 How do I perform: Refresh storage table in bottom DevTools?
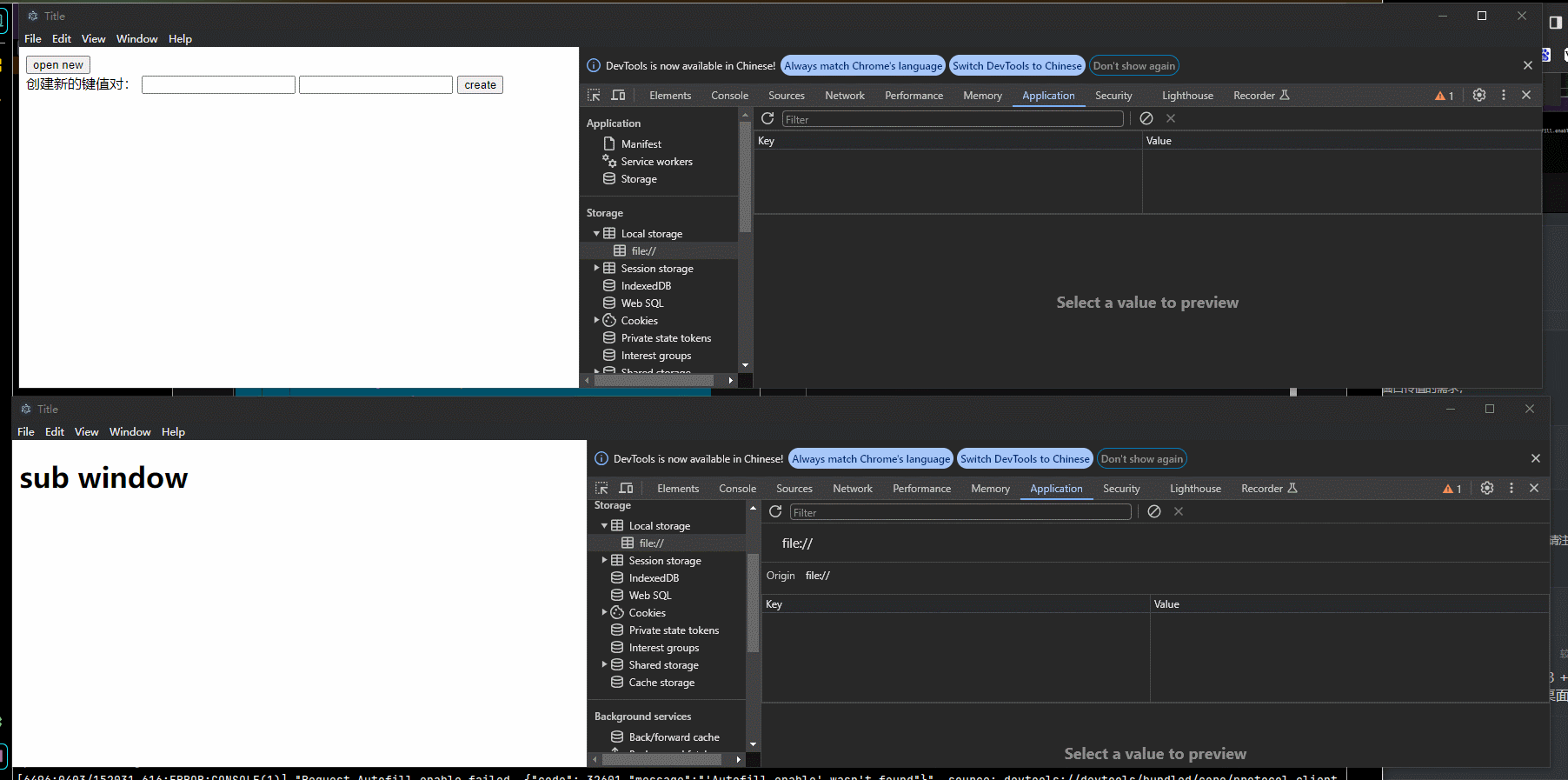pyautogui.click(x=775, y=511)
